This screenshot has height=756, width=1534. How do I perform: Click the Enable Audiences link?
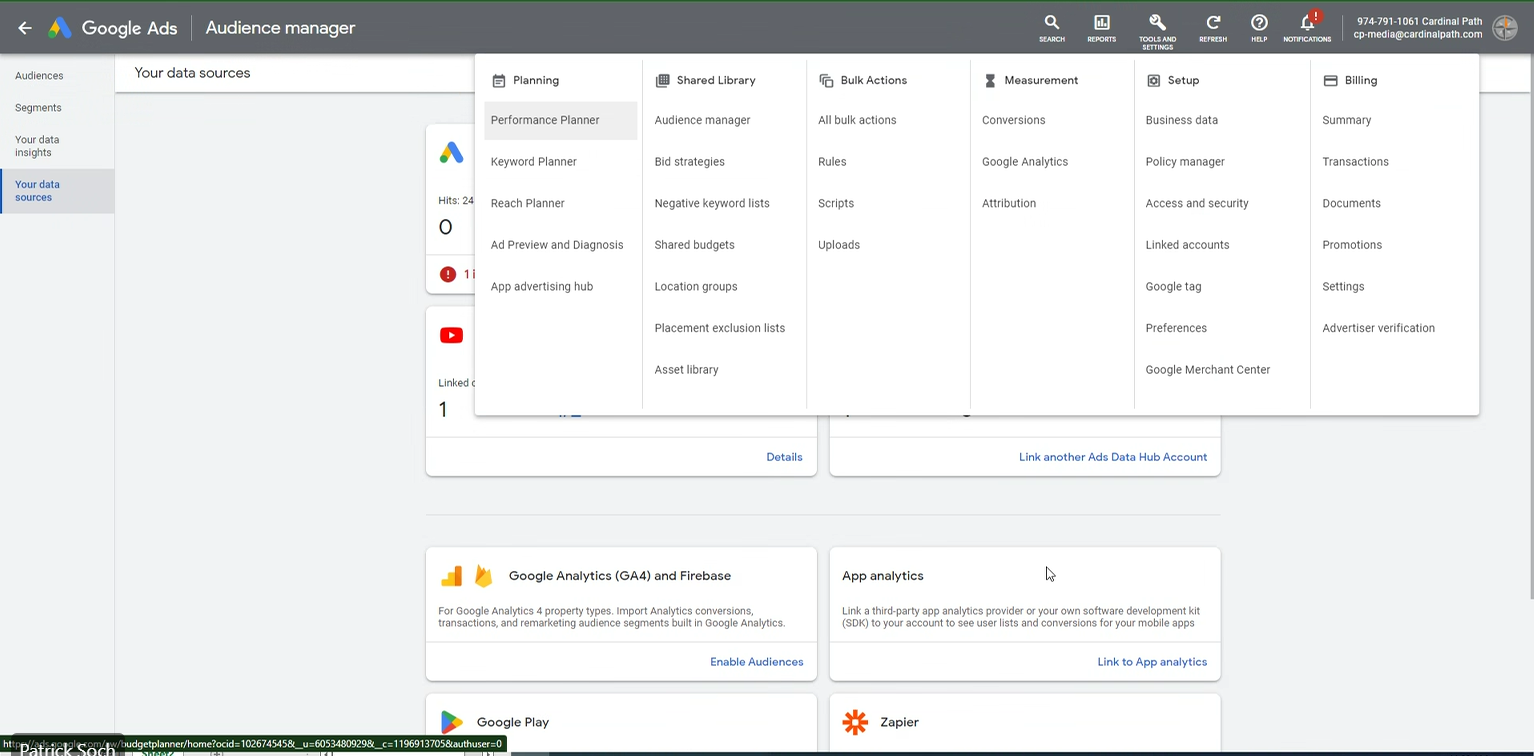(756, 662)
